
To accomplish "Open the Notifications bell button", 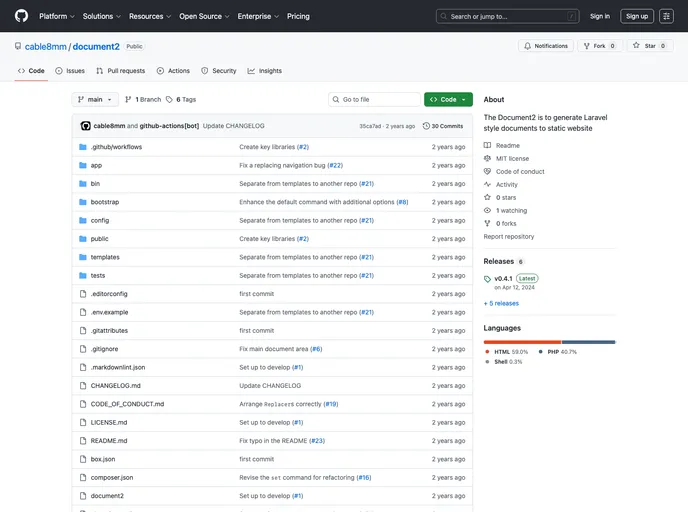I will [545, 46].
